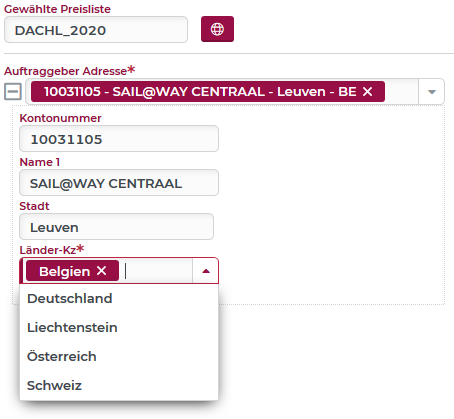Click the Kontonummer field showing 10031105
Viewport: 454px width, 419px height.
coord(119,139)
